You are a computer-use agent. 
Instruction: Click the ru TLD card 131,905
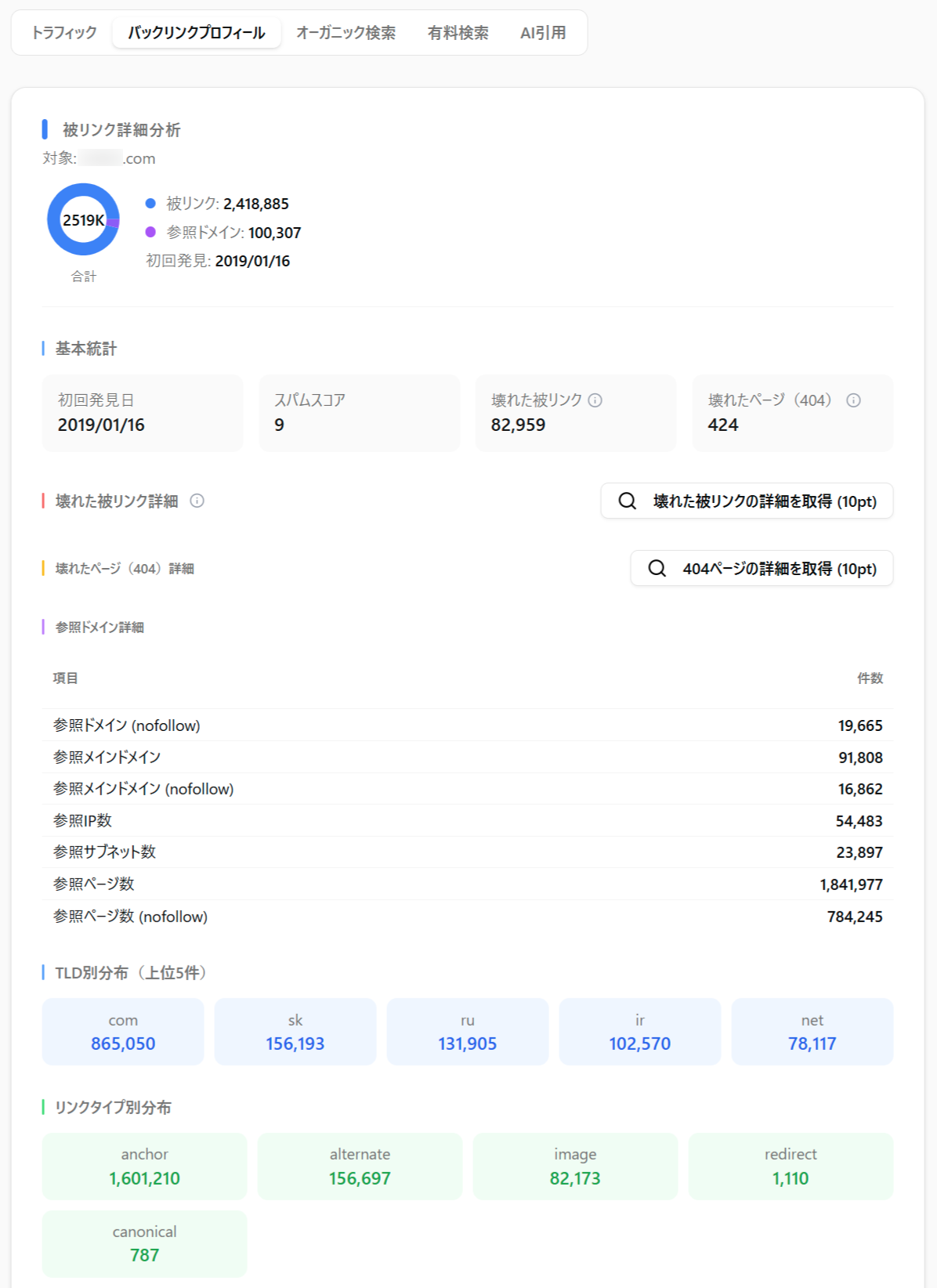468,1032
